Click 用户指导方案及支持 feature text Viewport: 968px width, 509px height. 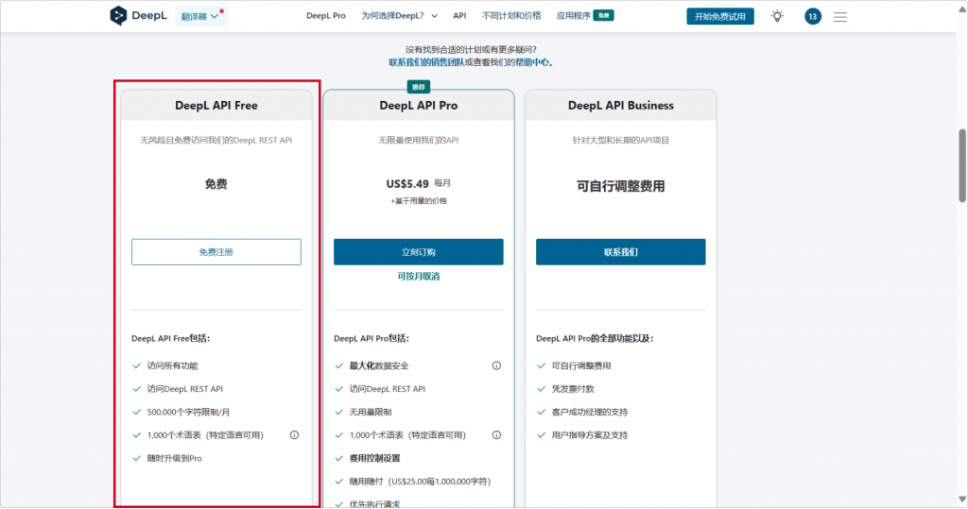590,435
